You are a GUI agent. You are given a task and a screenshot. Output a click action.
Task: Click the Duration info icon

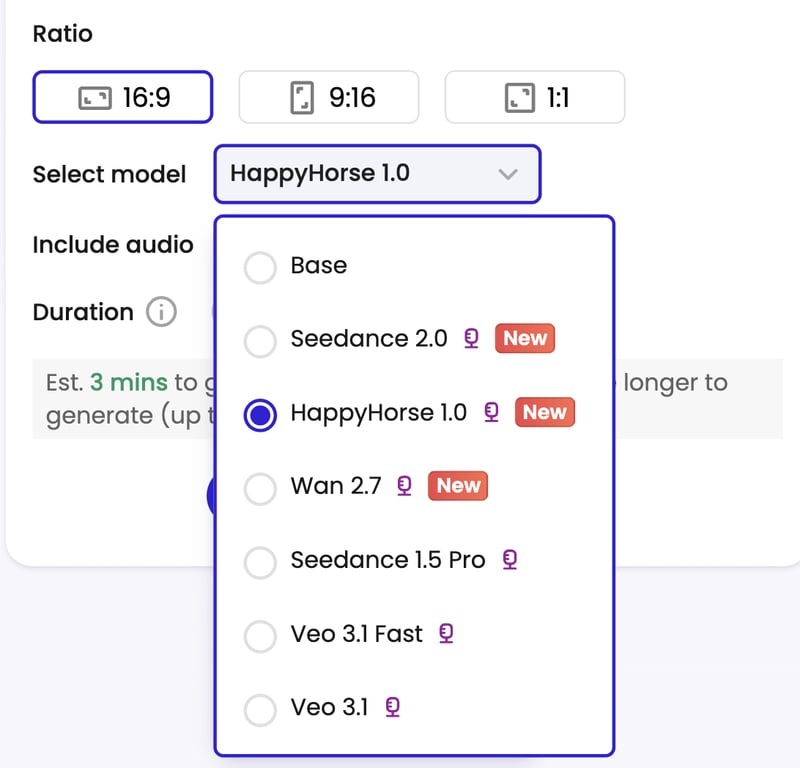161,311
